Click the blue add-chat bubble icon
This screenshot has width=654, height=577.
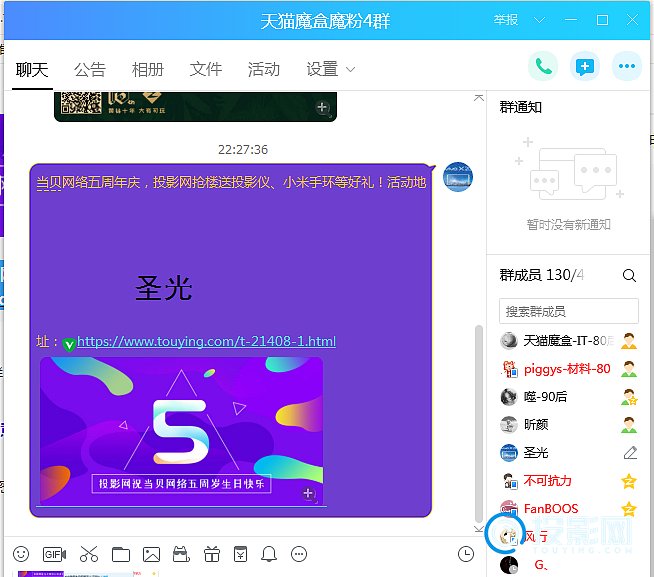click(585, 66)
